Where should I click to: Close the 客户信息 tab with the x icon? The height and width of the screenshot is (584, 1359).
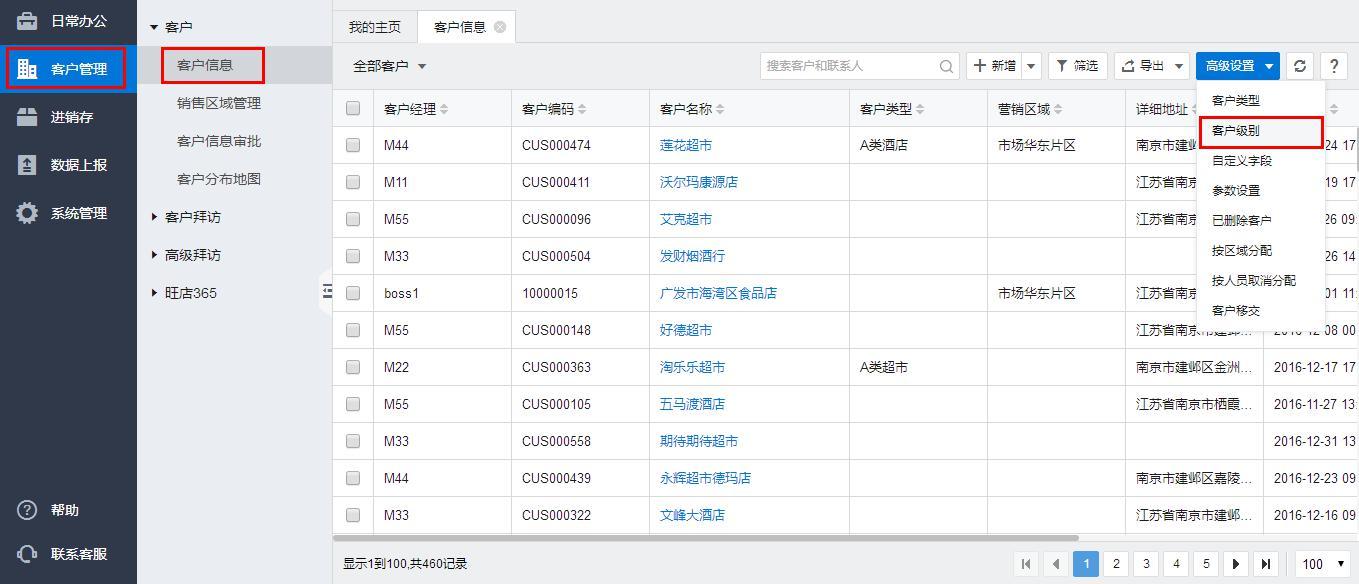[500, 27]
